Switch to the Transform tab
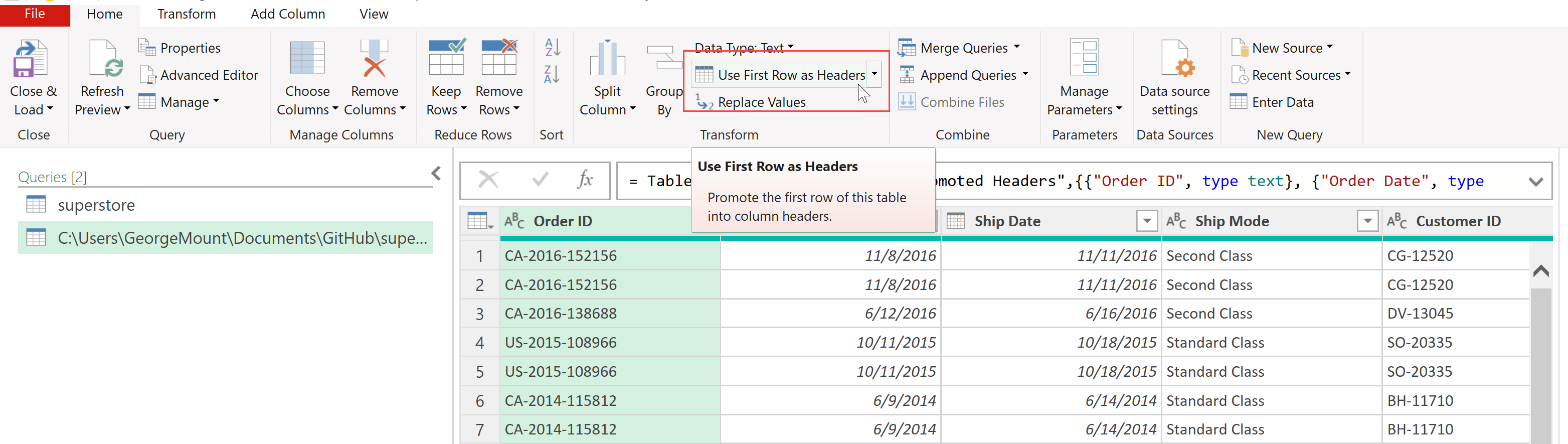 click(x=186, y=14)
